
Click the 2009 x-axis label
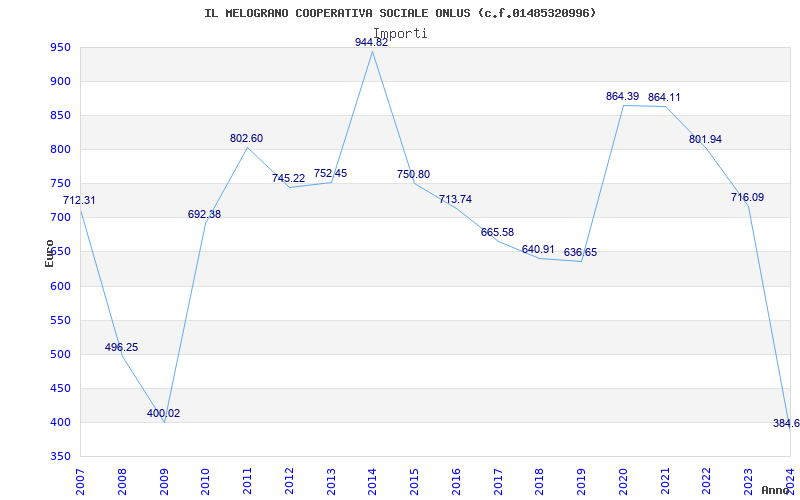tap(164, 482)
